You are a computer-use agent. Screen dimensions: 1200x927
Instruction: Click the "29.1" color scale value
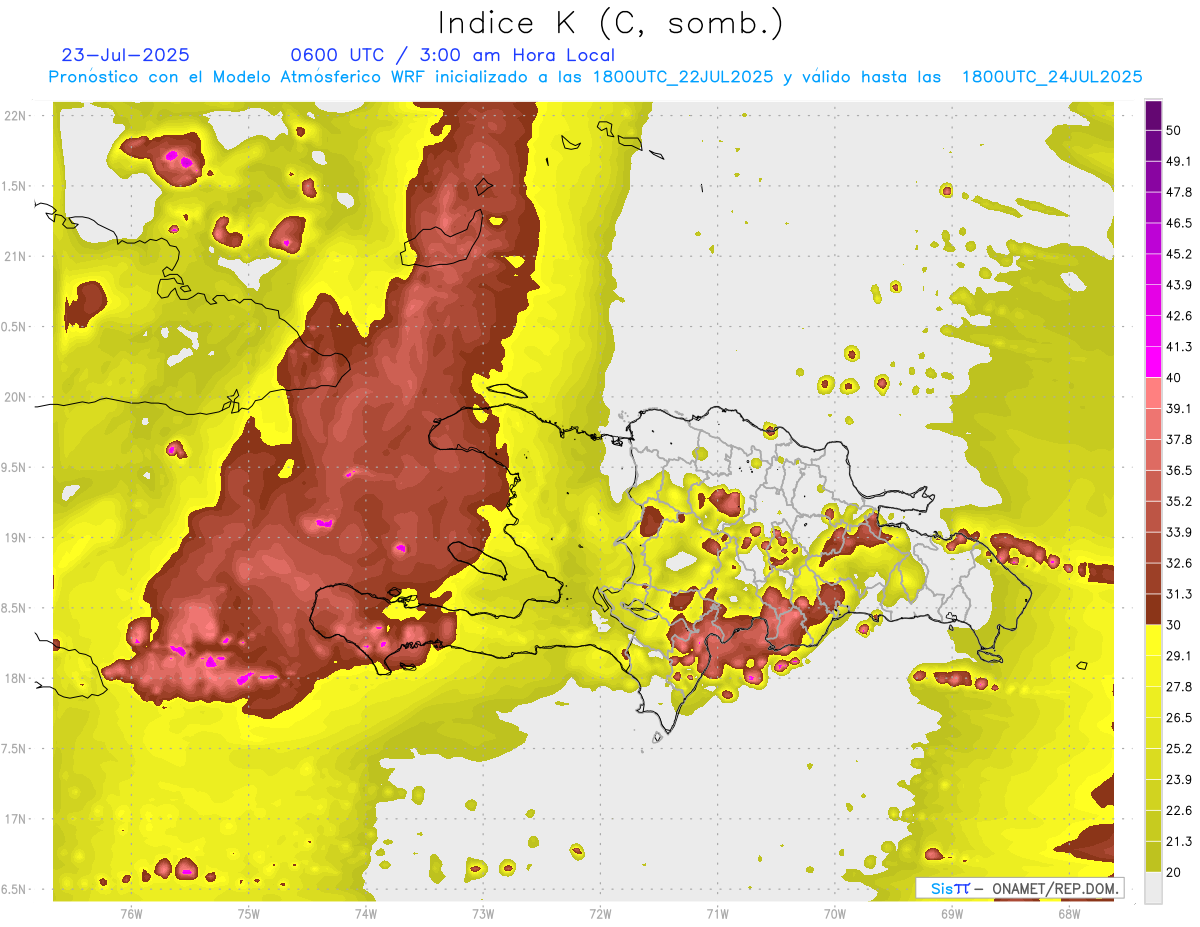click(1179, 656)
